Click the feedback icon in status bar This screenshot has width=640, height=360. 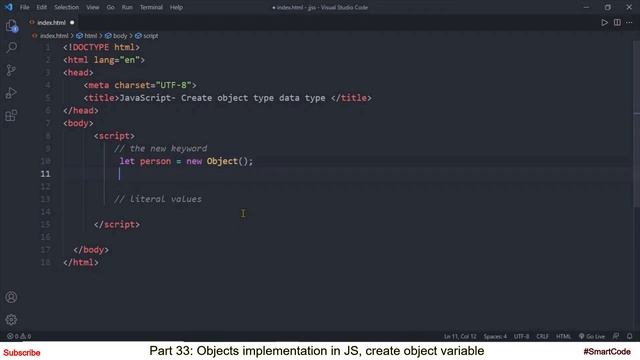[x=616, y=336]
